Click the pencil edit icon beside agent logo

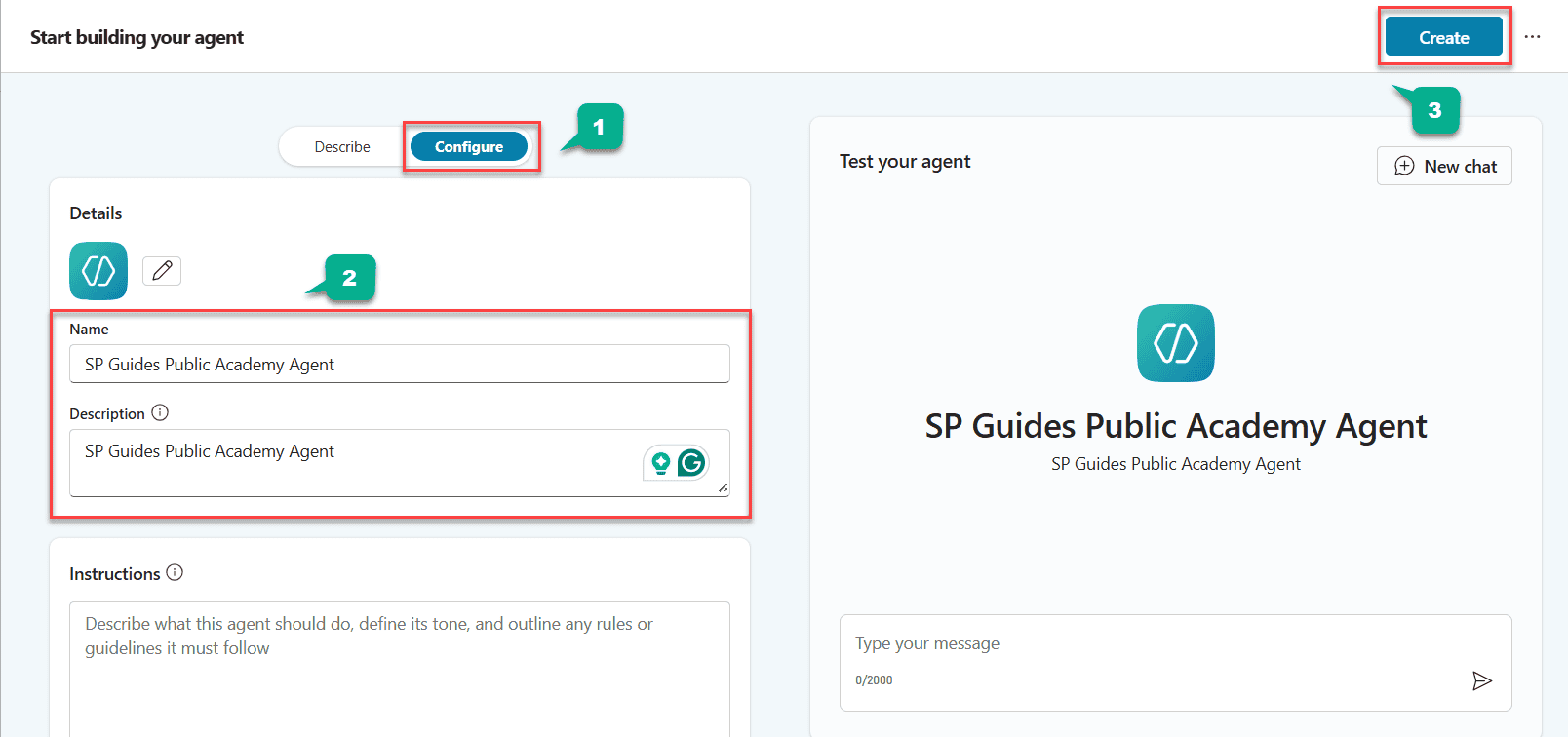[x=162, y=270]
